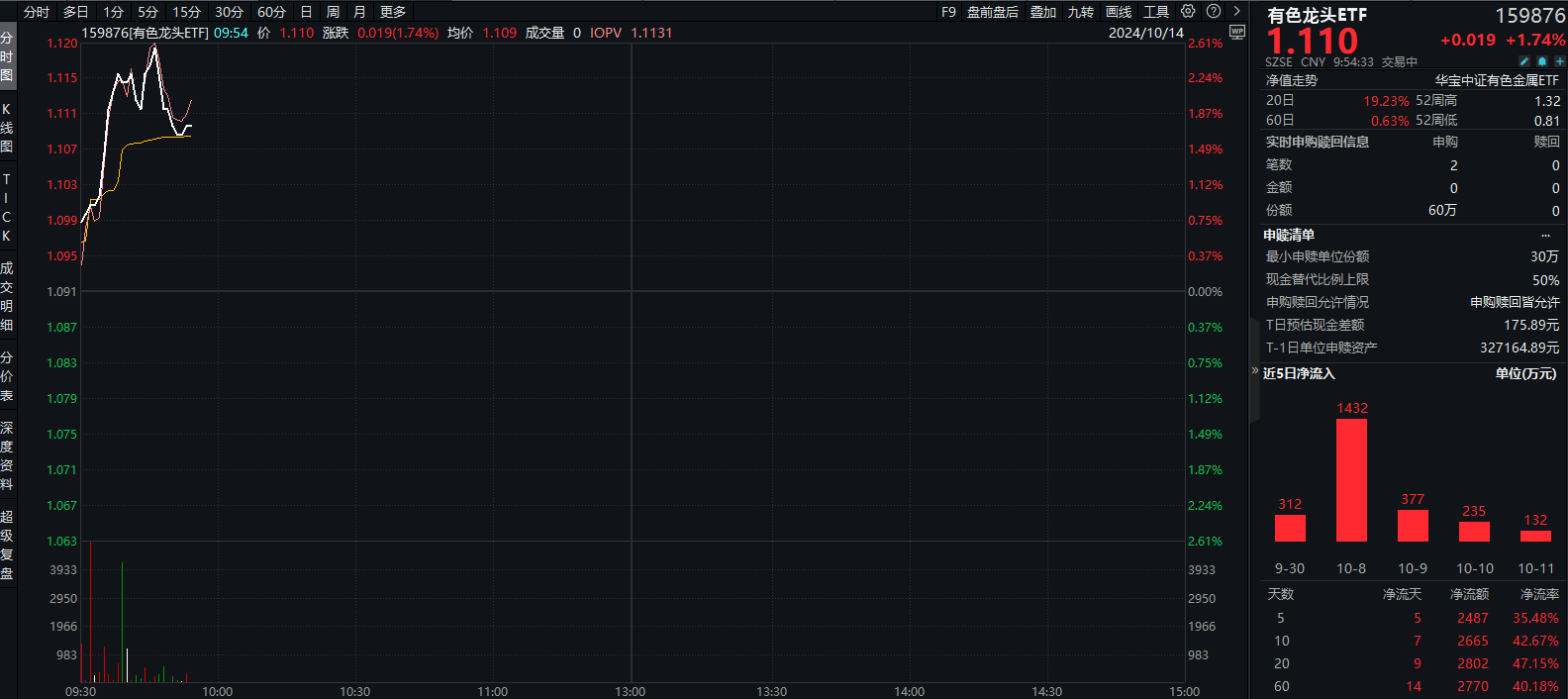The image size is (1568, 699).
Task: Click the 画线 drawing tools button
Action: [1119, 12]
